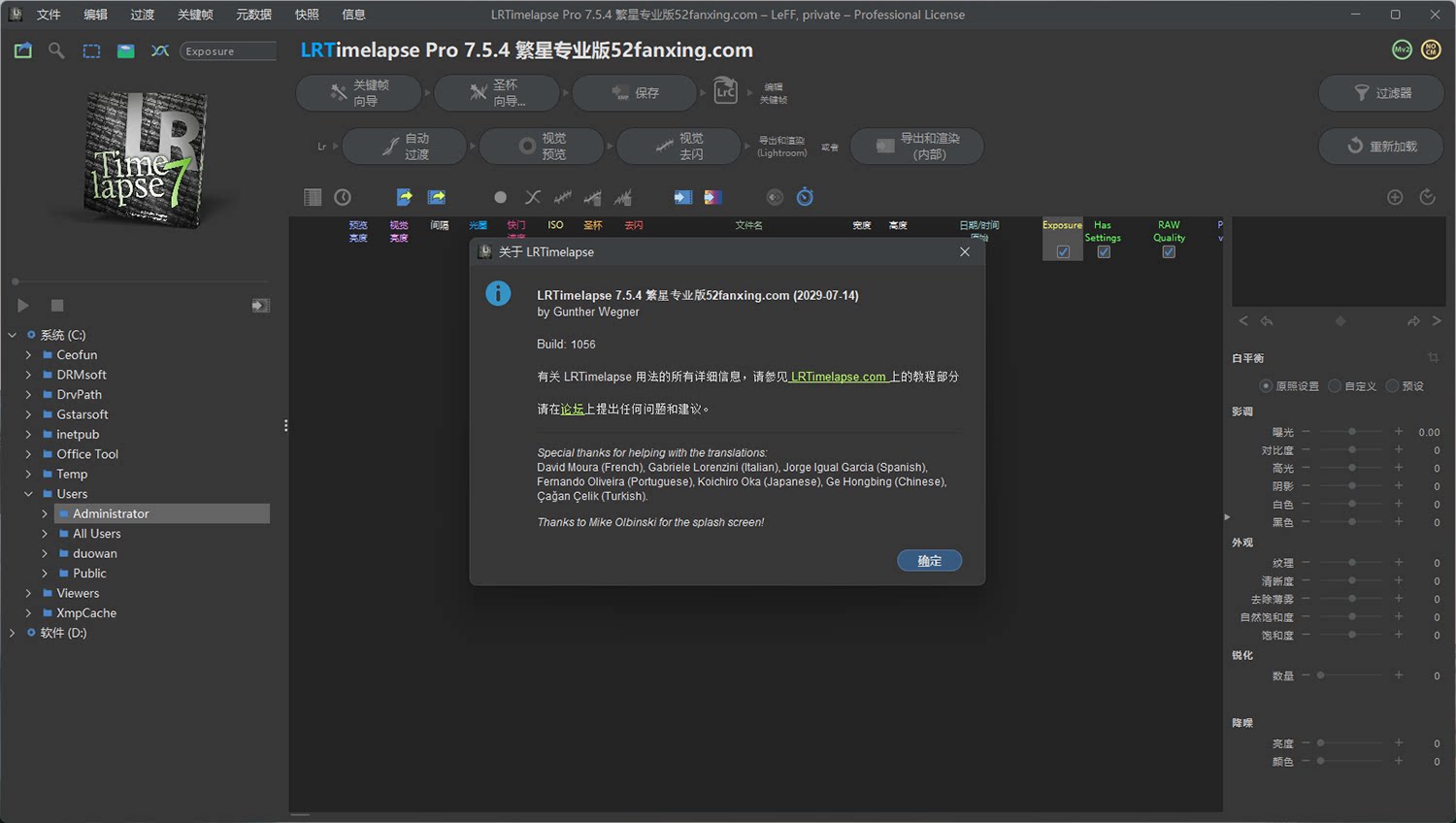1456x823 pixels.
Task: Expand the XmpCache folder
Action: tap(28, 613)
